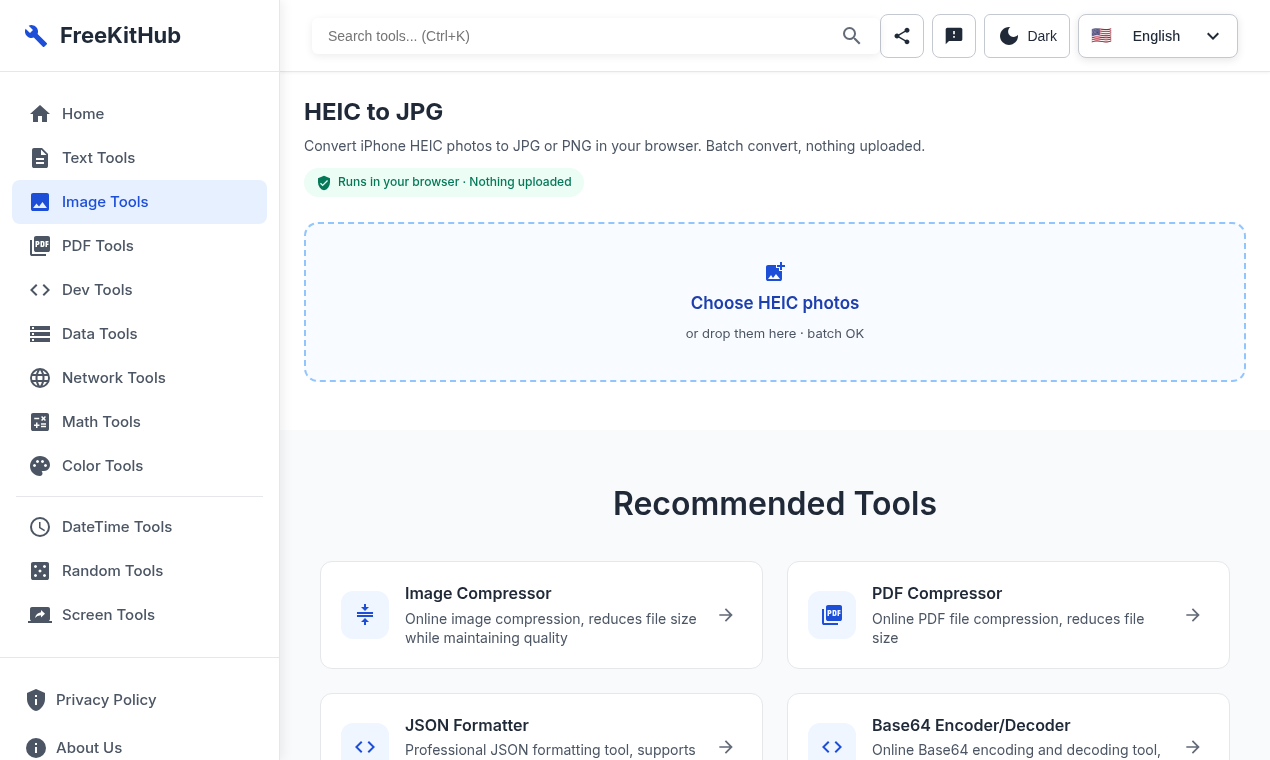This screenshot has height=760, width=1270.
Task: Click the 'or drop them here · batch OK' text
Action: click(775, 334)
